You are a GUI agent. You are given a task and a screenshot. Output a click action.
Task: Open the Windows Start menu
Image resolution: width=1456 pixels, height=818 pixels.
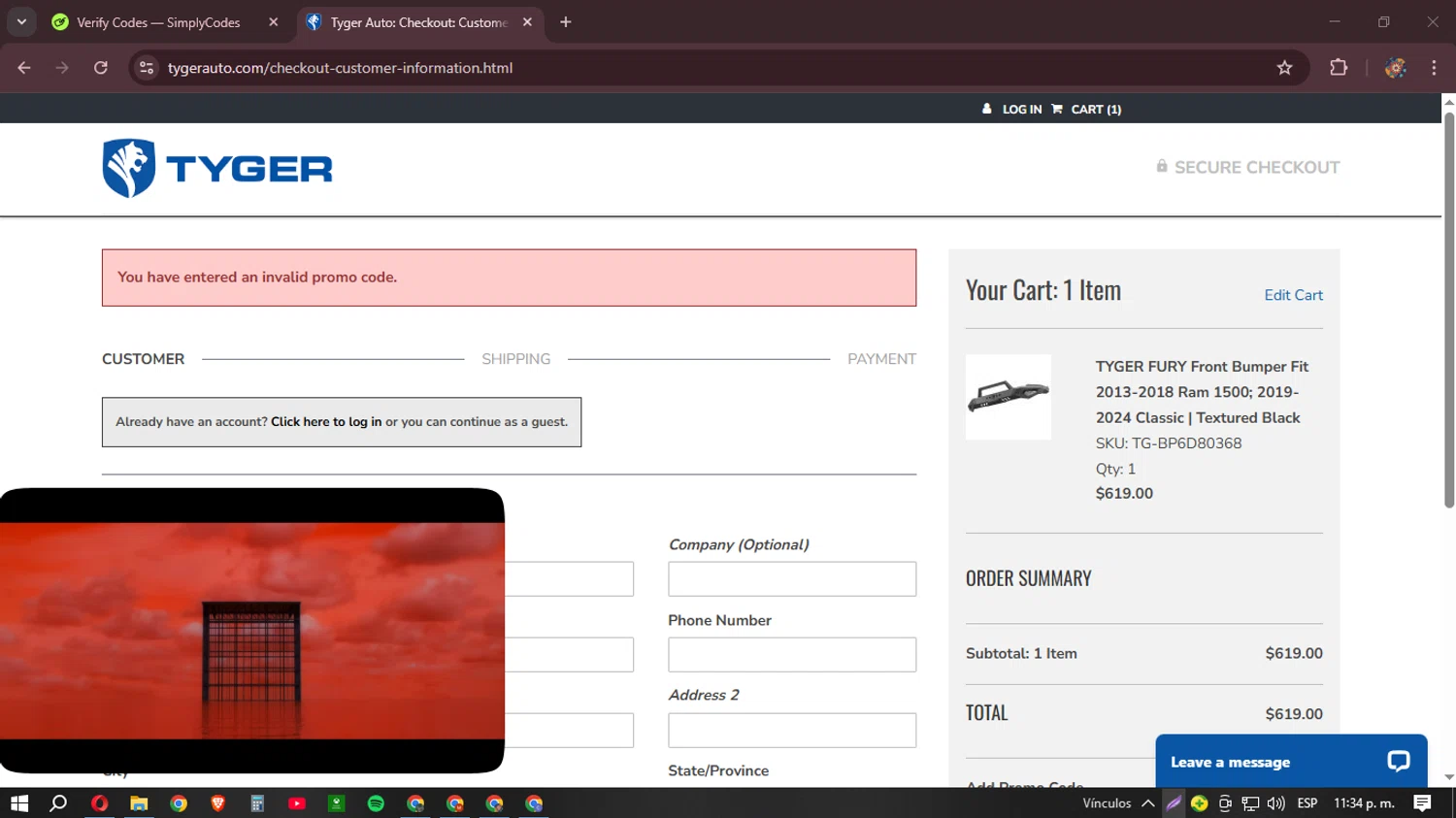(x=19, y=803)
